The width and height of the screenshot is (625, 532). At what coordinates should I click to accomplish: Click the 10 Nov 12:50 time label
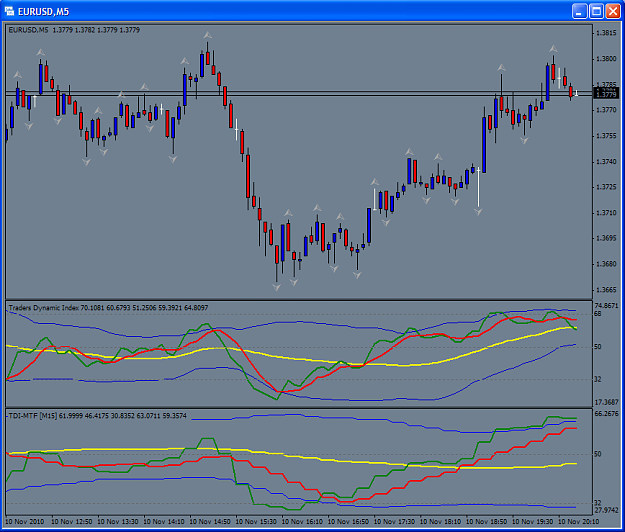(71, 521)
